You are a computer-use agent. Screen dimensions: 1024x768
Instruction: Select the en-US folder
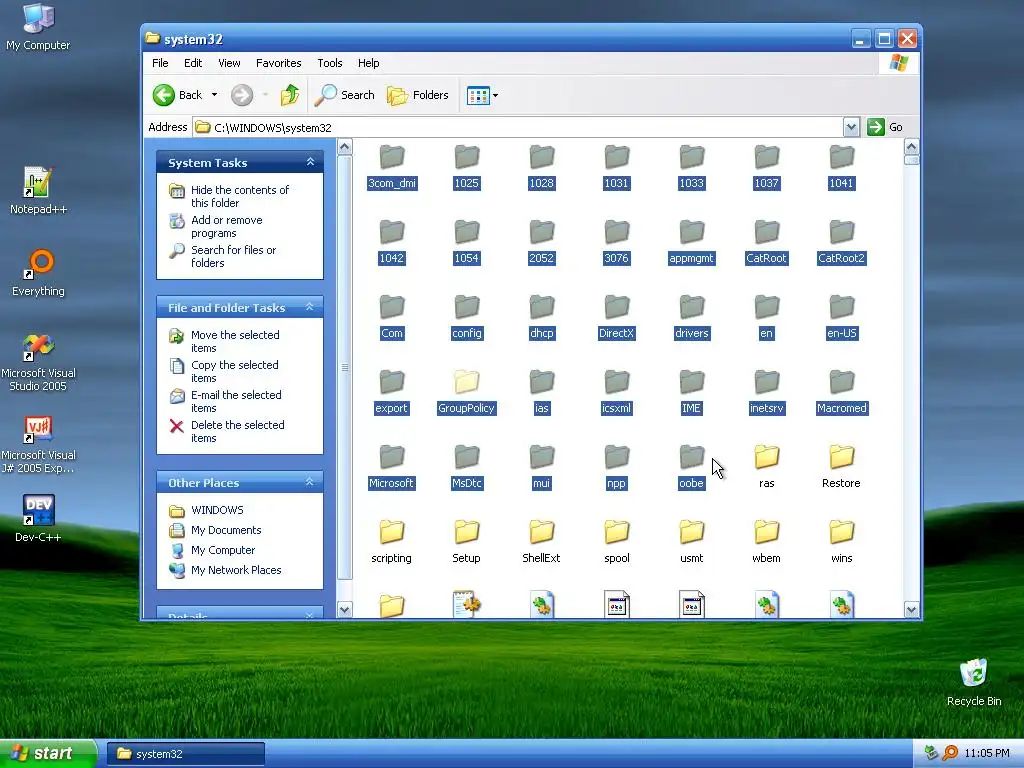841,318
